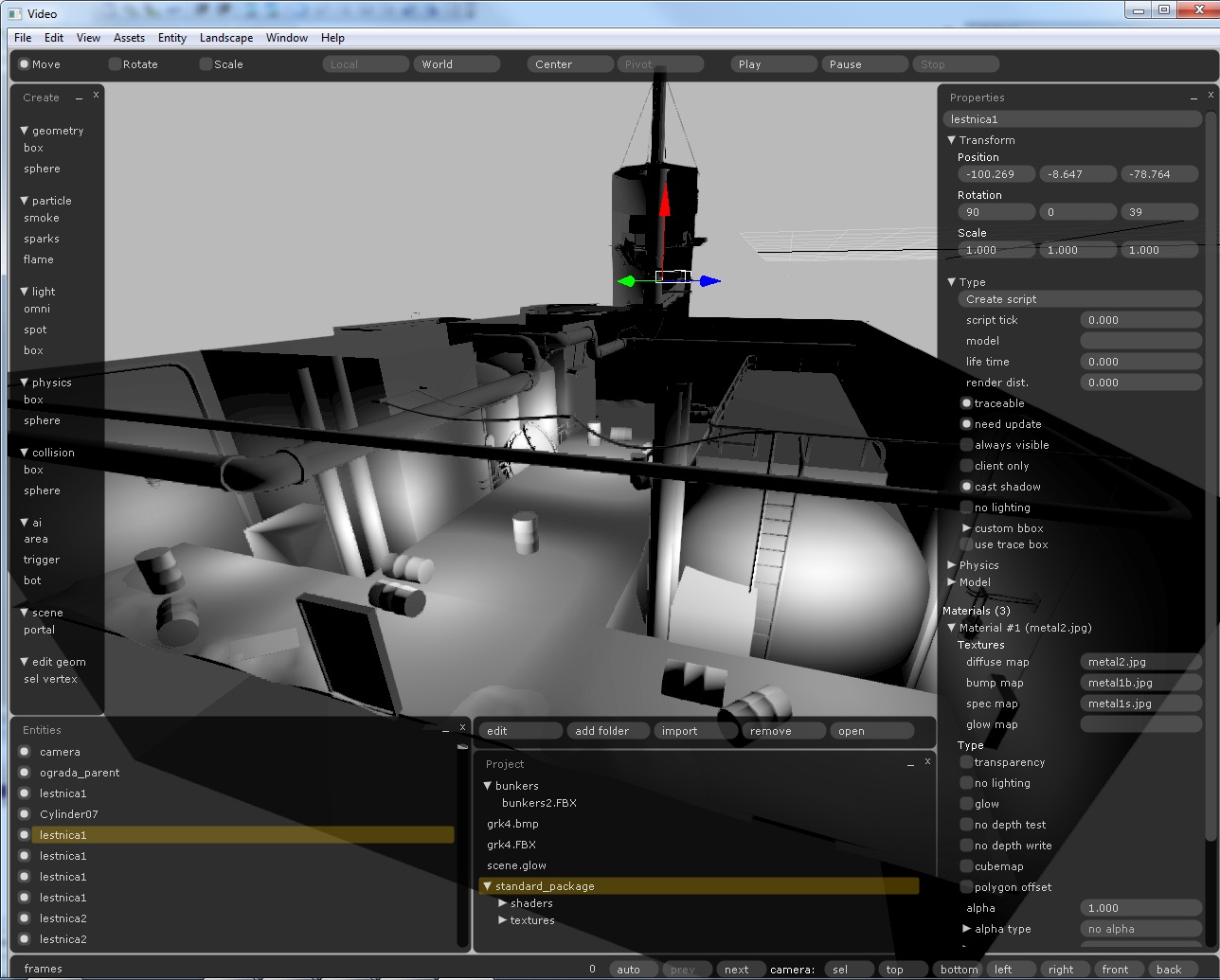Click the Play button
The width and height of the screenshot is (1220, 980).
click(x=774, y=64)
